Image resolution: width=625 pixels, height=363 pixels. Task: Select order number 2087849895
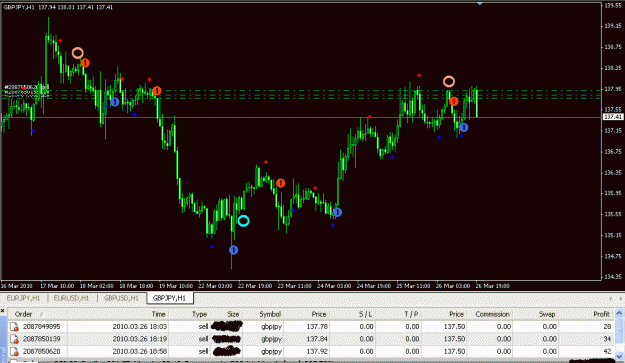41,327
